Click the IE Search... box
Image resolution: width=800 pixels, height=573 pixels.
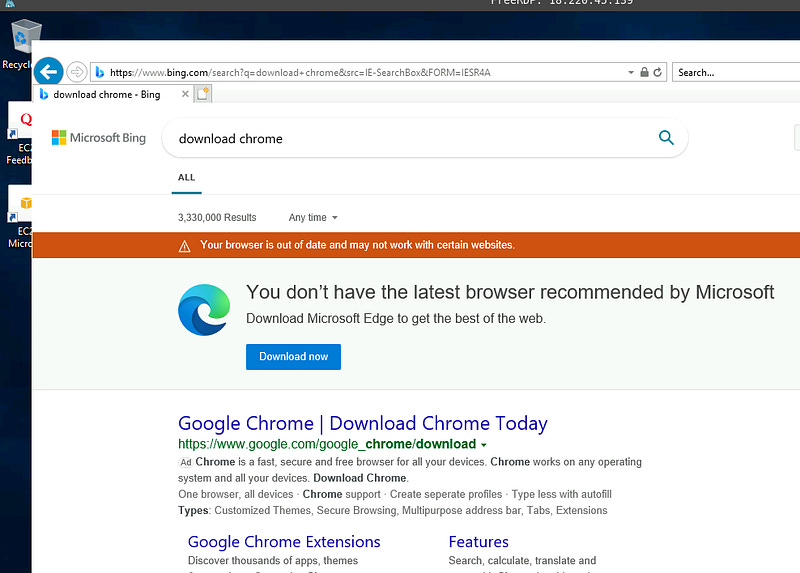coord(736,72)
